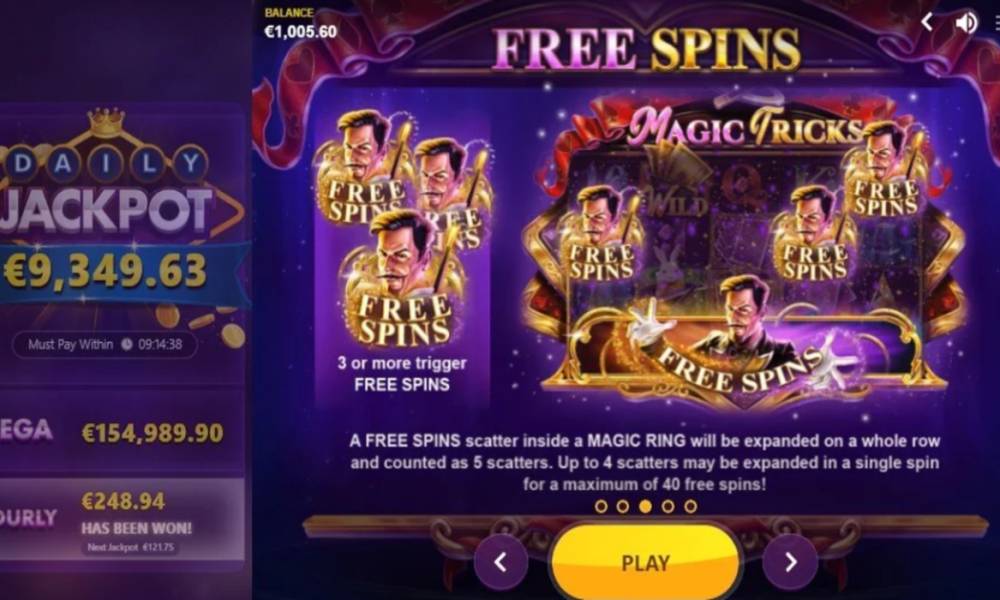Image resolution: width=1000 pixels, height=600 pixels.
Task: Select the fifth page indicator dot
Action: click(x=690, y=506)
